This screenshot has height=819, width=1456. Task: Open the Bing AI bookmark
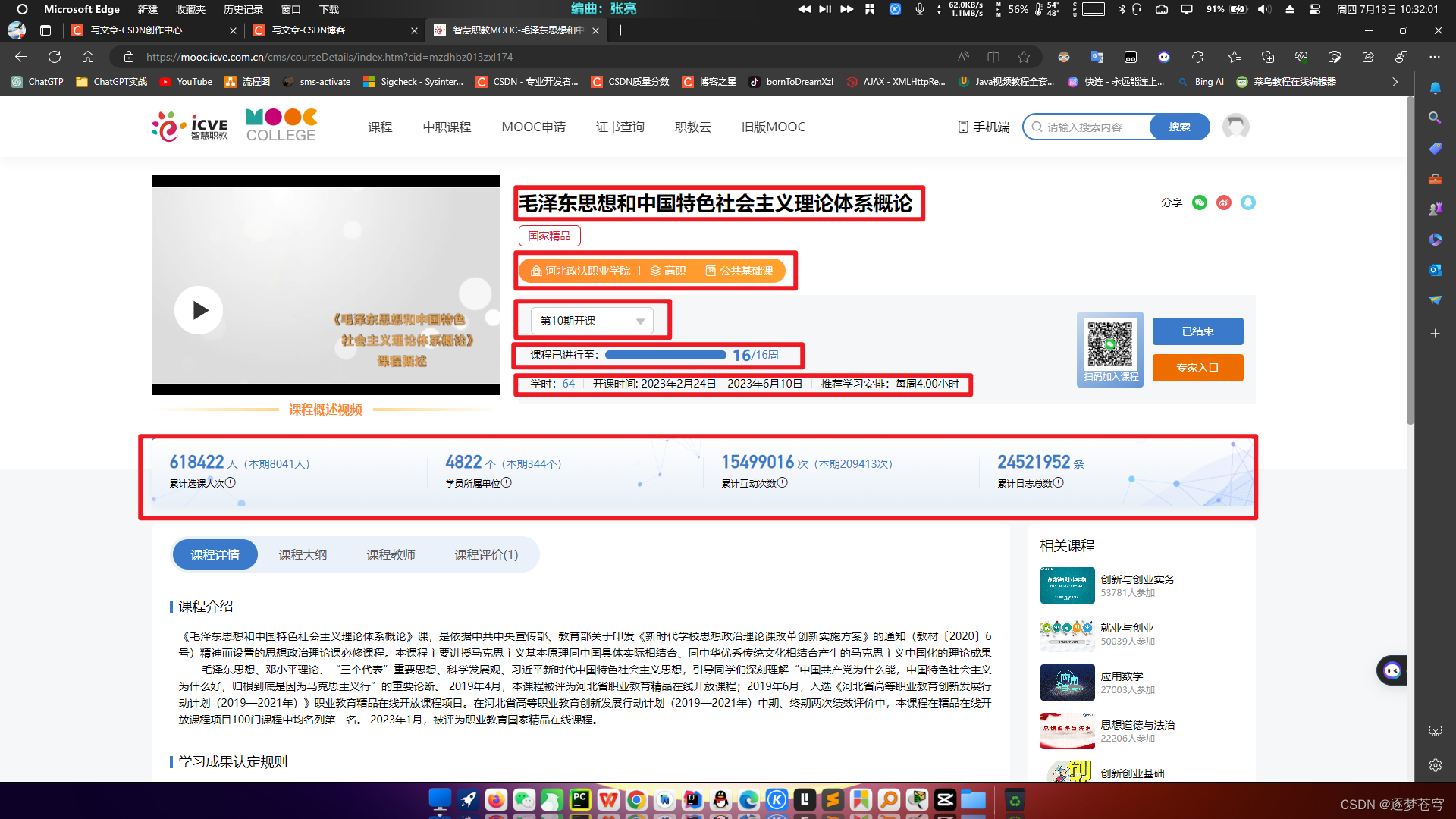click(1201, 82)
